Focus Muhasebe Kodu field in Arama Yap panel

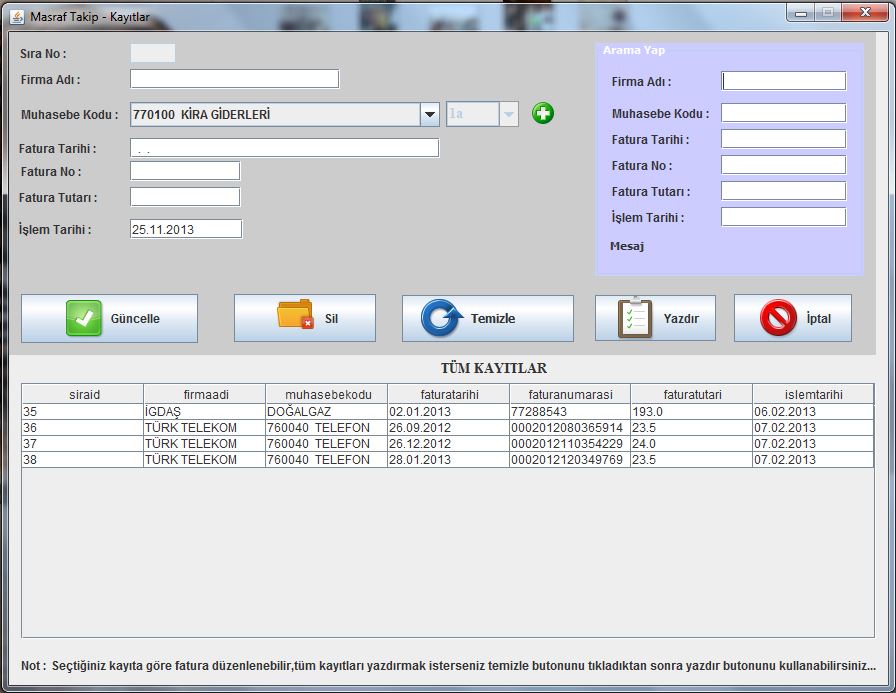click(783, 113)
